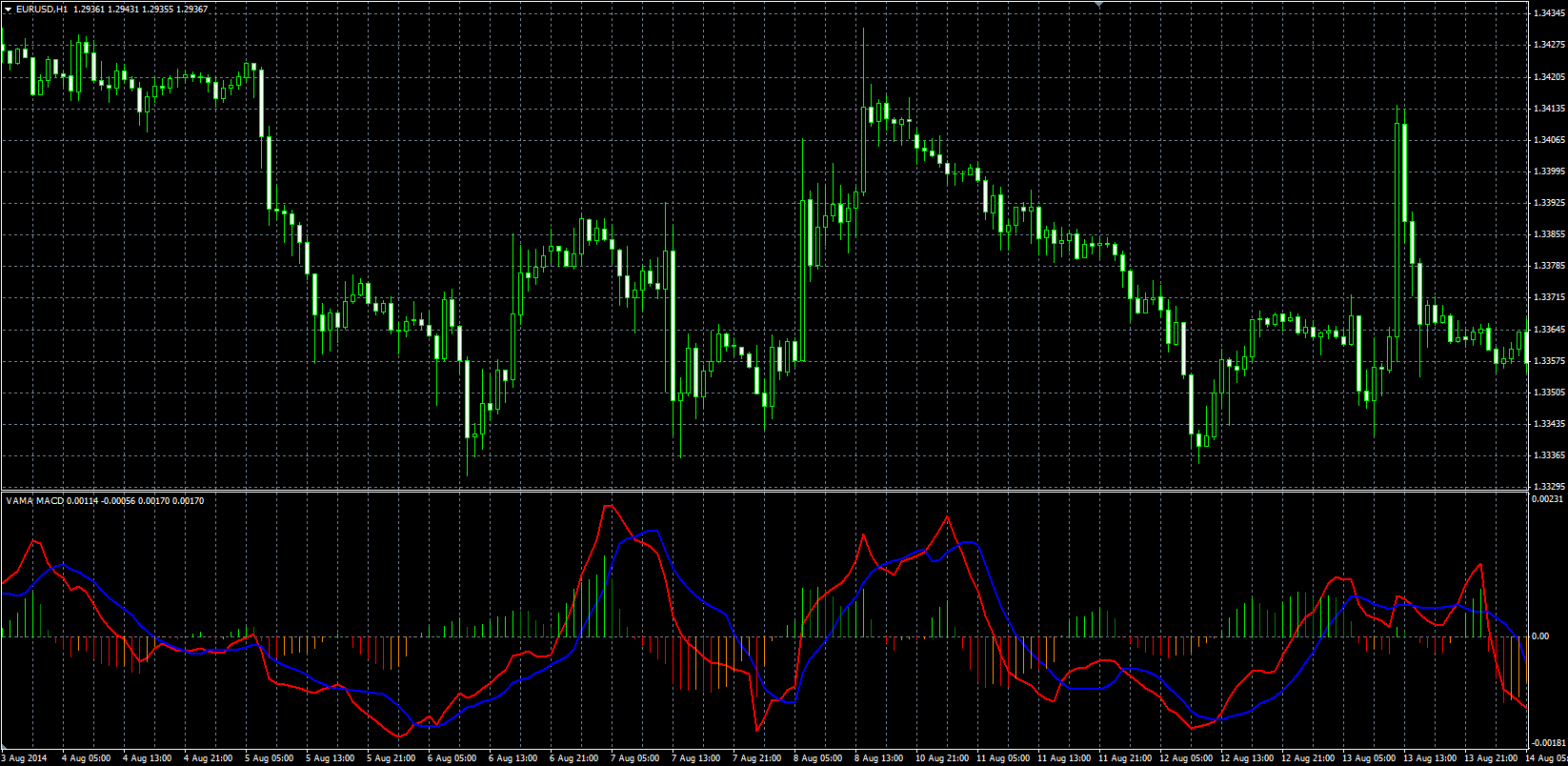The image size is (1568, 766).
Task: Select the VAMA MACD indicator label
Action: [x=34, y=500]
